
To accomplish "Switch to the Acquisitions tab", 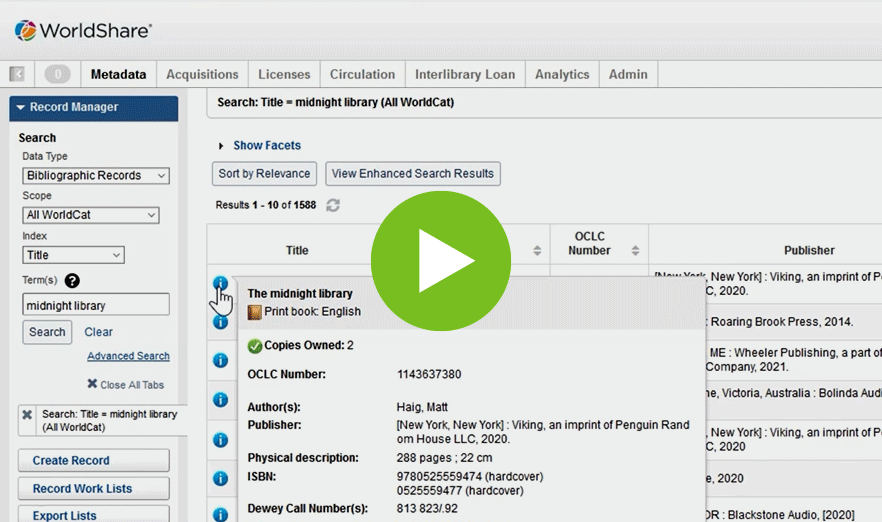I will 202,74.
